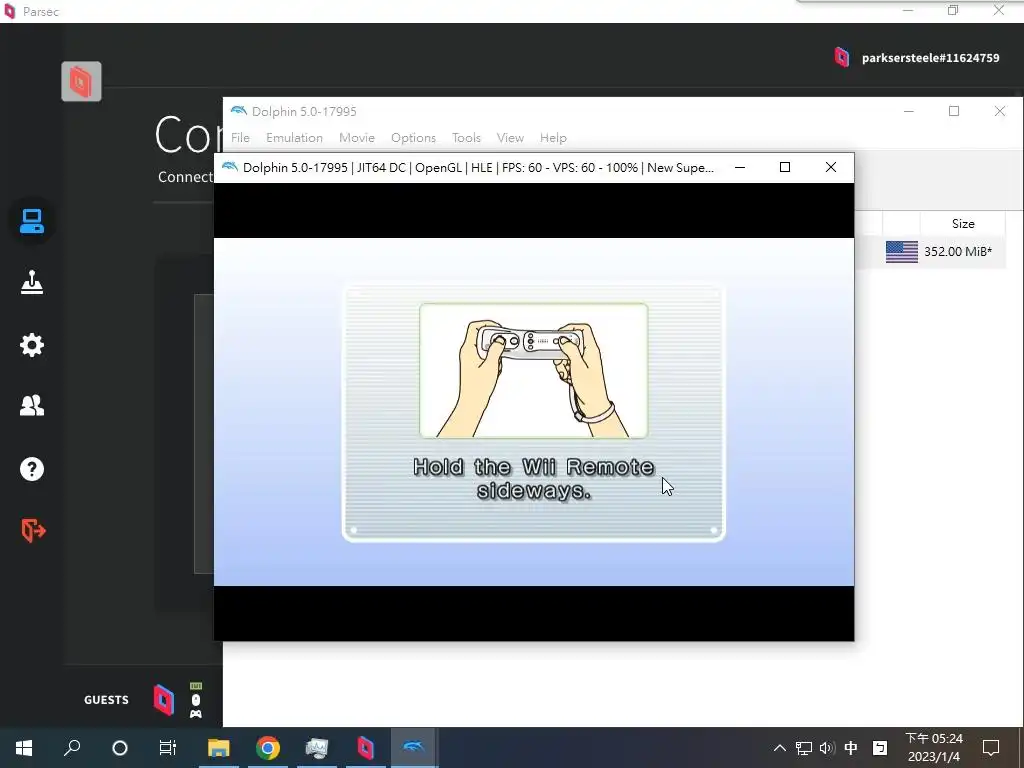1024x768 pixels.
Task: Close the Dolphin game render window
Action: point(831,167)
